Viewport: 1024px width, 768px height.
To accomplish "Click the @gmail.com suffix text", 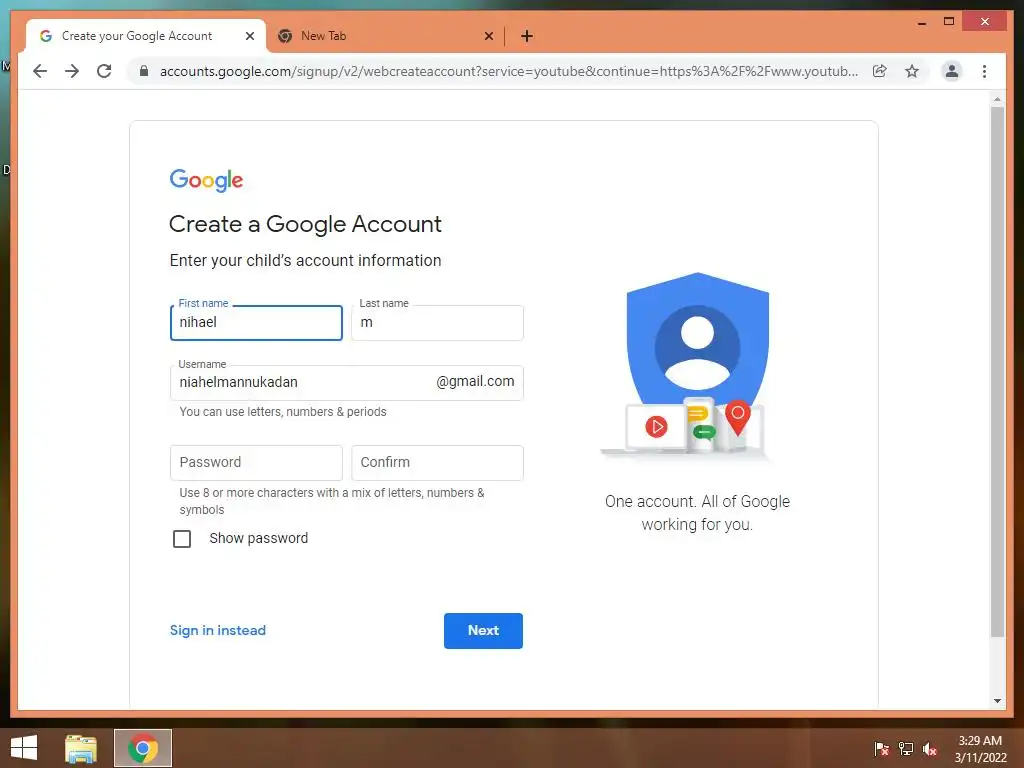I will 475,381.
